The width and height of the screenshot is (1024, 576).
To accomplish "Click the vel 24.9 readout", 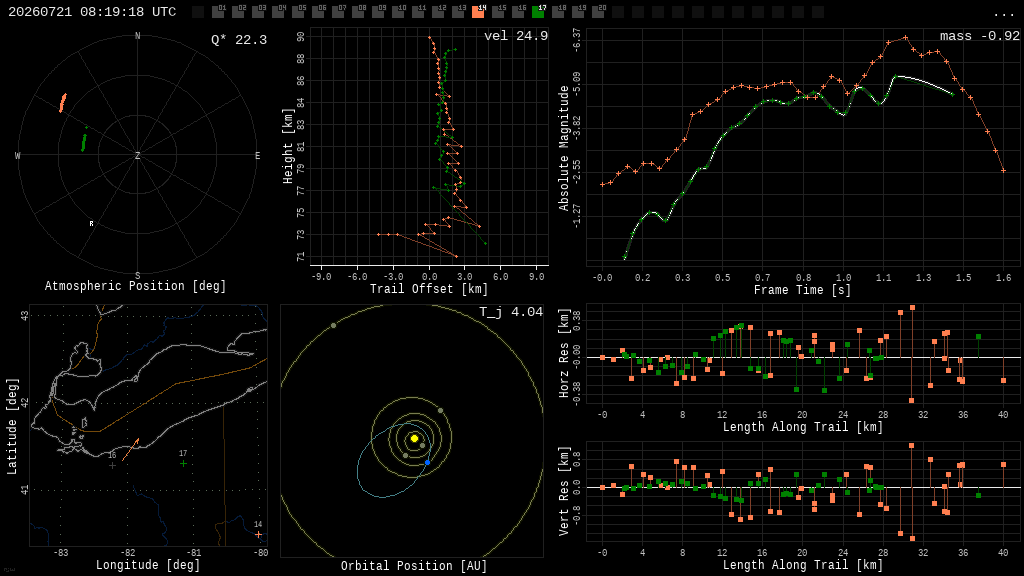I will point(516,36).
